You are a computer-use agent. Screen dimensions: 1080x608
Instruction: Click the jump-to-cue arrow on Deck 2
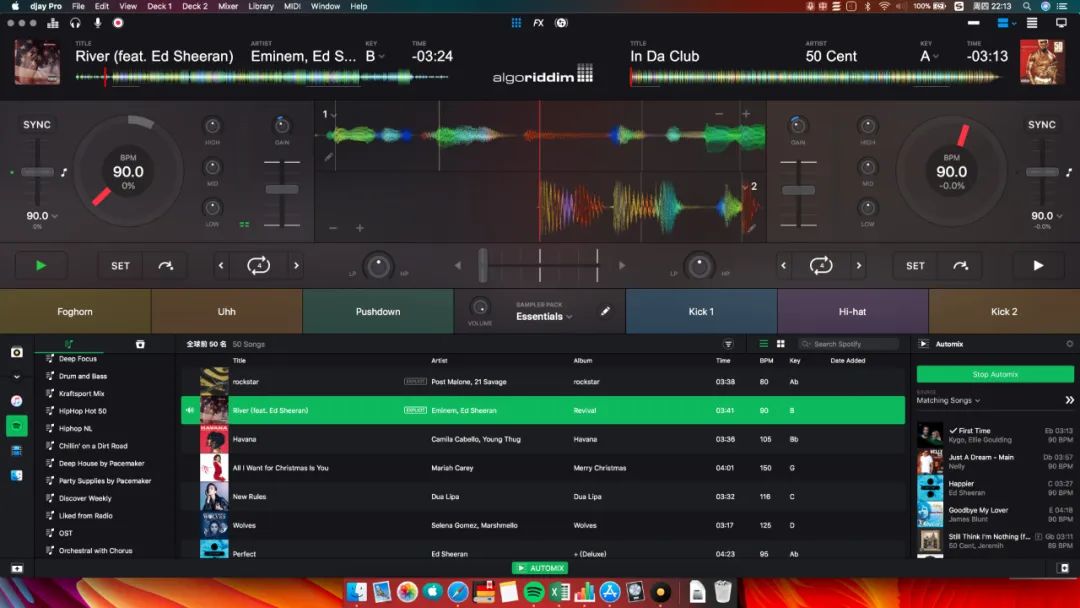pos(960,266)
